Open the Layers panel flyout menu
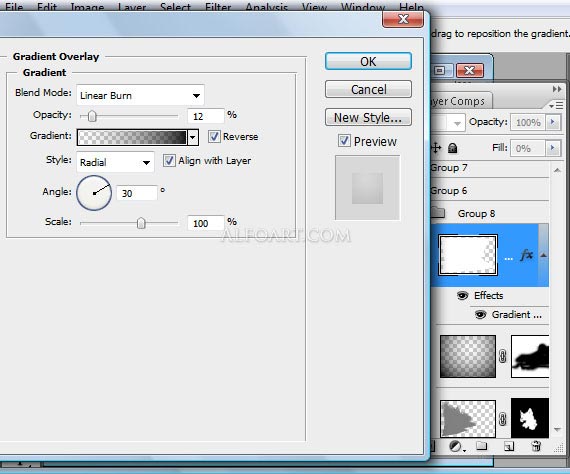Image resolution: width=570 pixels, height=474 pixels. tap(556, 105)
